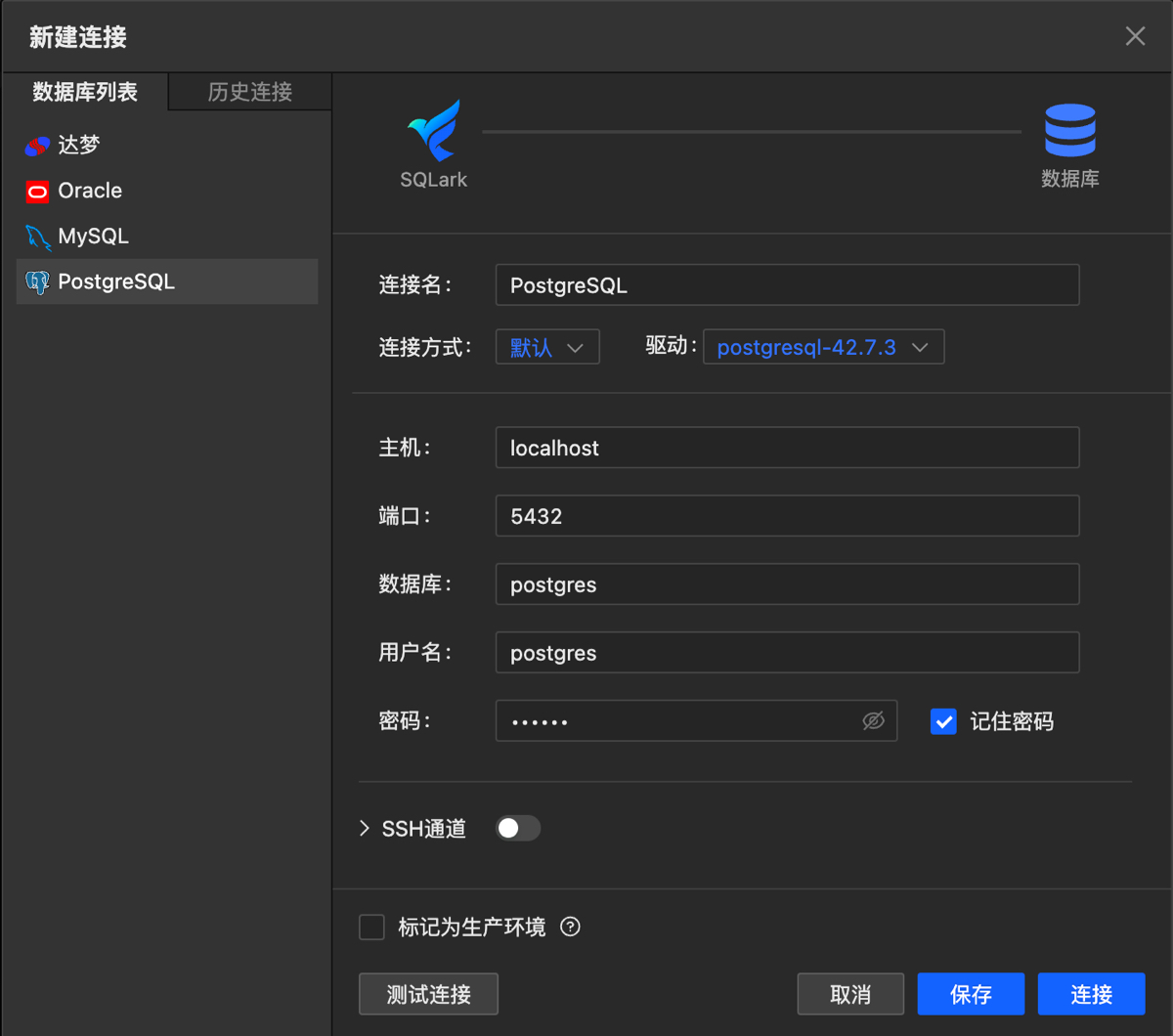Expand the SSH通道 section chevron
Screen dimensions: 1173x1036
tap(365, 828)
